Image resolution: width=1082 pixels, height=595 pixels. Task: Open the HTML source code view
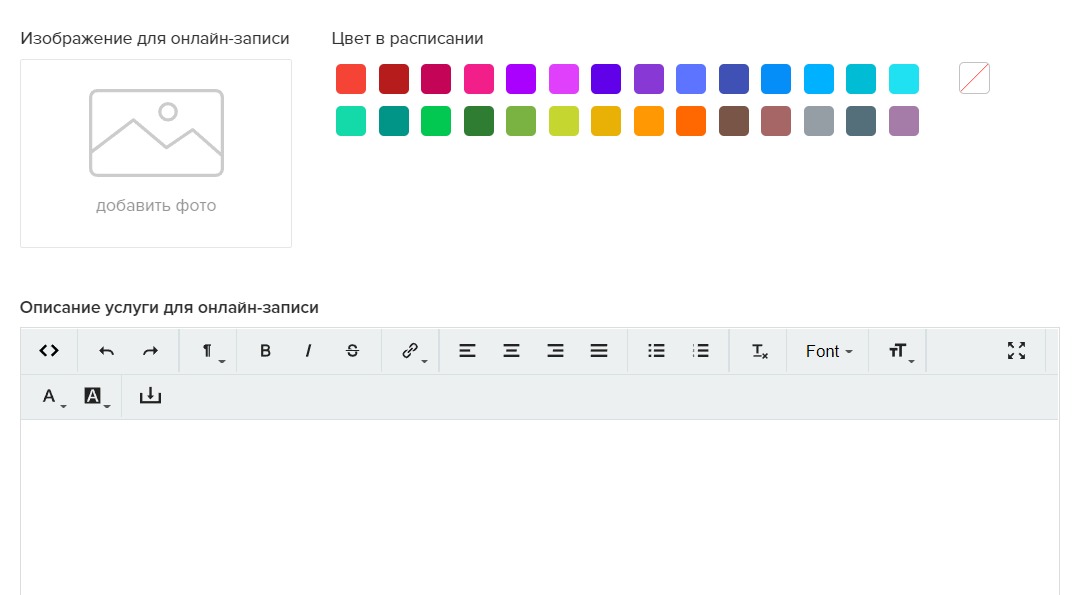click(x=49, y=351)
